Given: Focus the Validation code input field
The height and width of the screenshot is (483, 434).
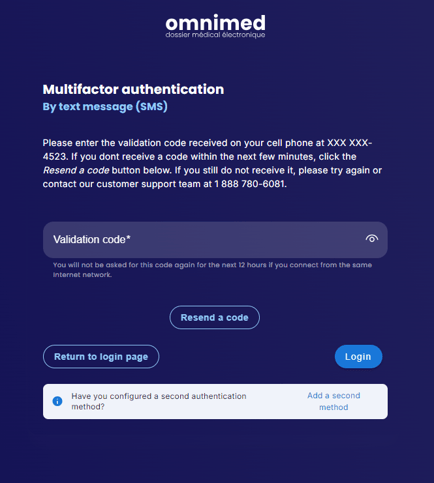Looking at the screenshot, I should pos(215,240).
